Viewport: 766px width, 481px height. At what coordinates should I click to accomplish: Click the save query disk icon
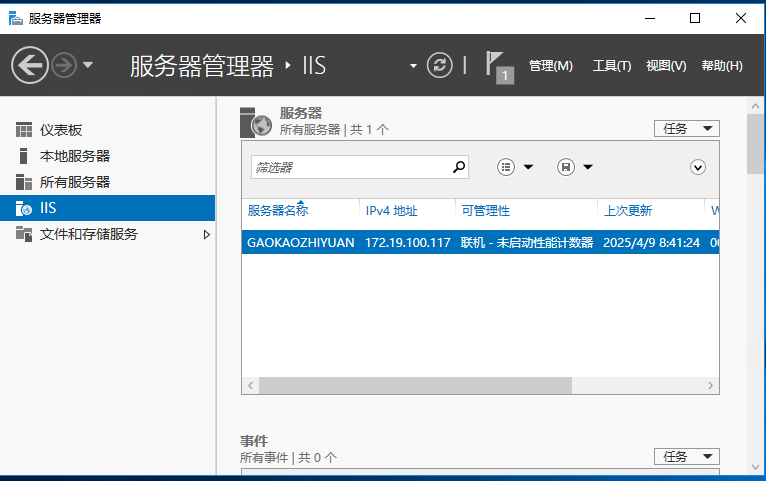(566, 167)
